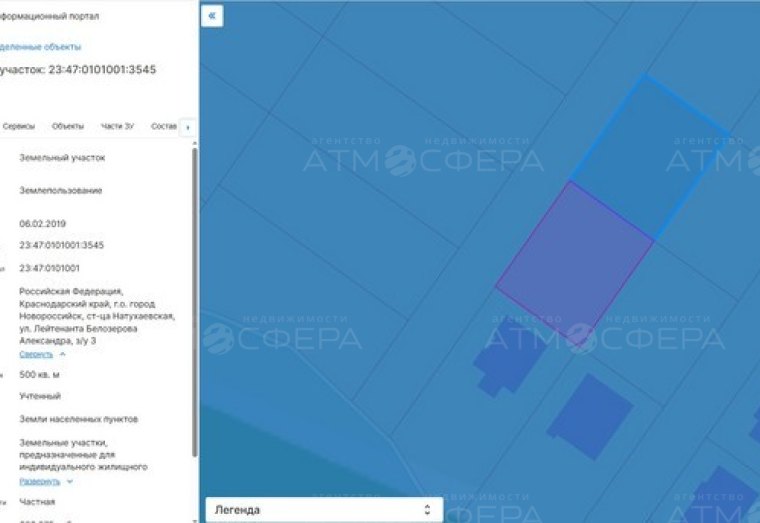
Task: Select the Частная ownership text
Action: point(37,502)
